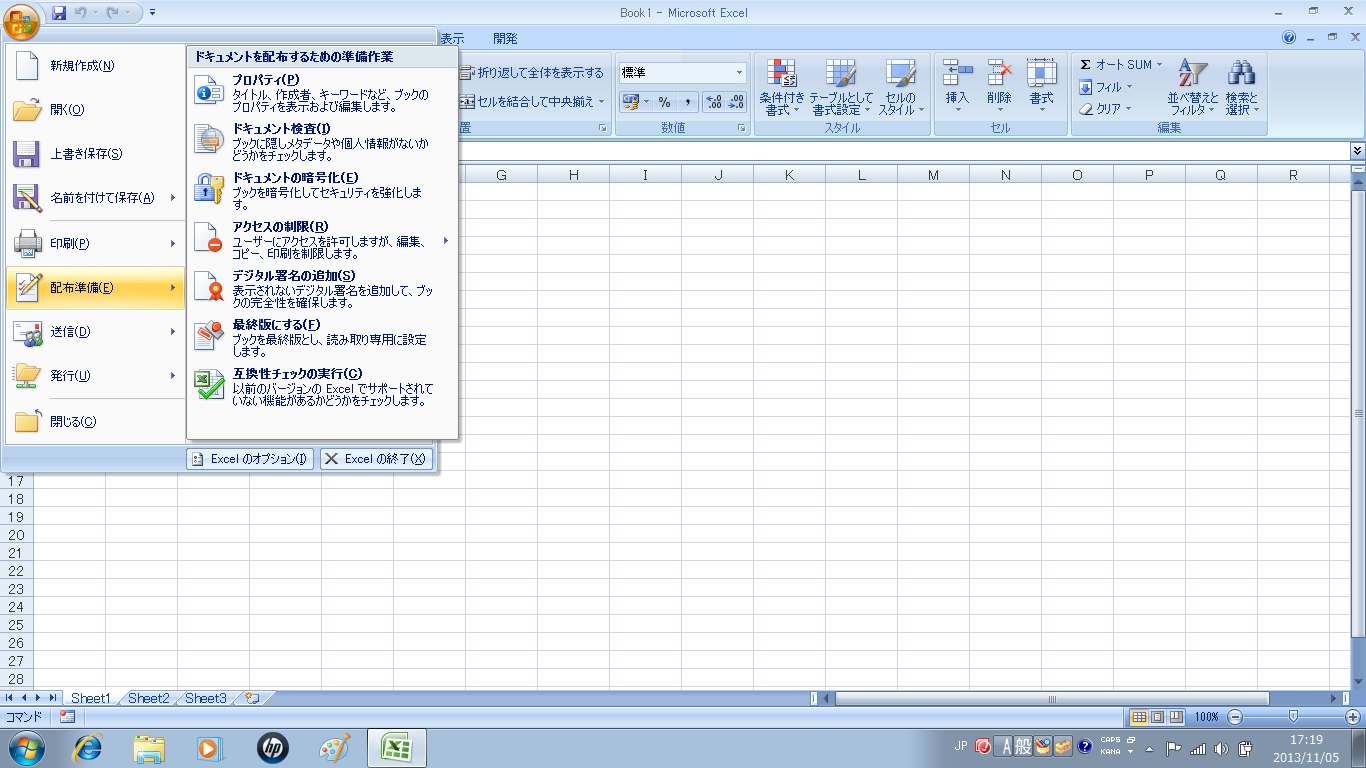Click the Office button orb
The image size is (1366, 768).
21,18
